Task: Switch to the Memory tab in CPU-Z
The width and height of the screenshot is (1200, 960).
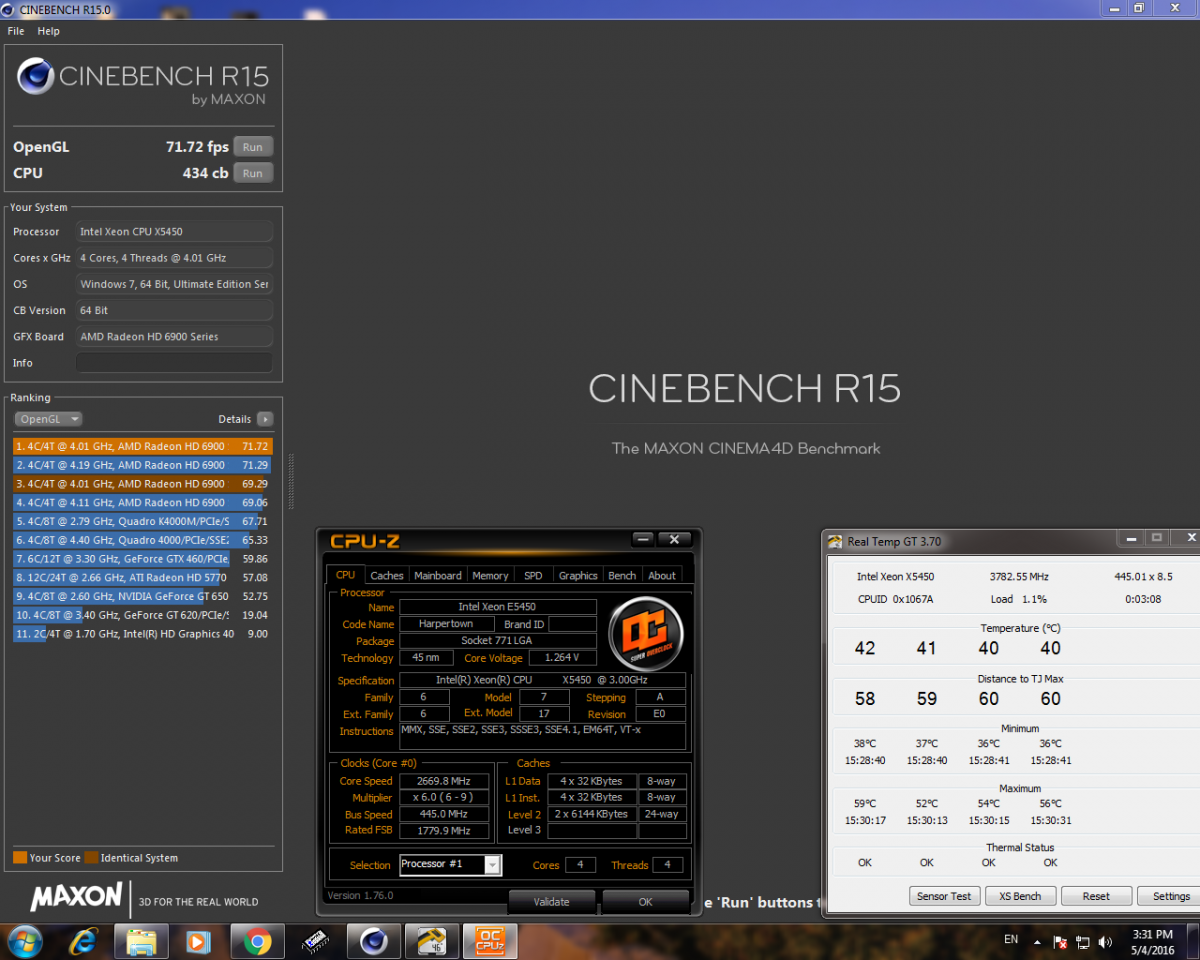Action: pos(490,575)
